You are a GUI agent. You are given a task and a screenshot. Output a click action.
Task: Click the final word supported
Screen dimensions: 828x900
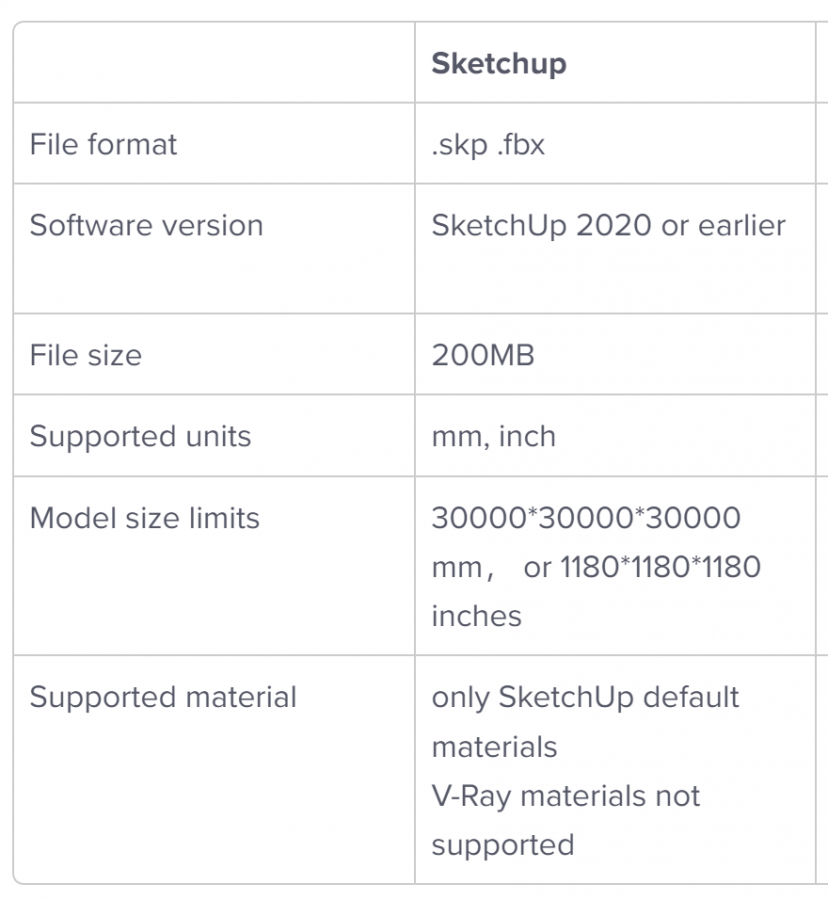503,846
